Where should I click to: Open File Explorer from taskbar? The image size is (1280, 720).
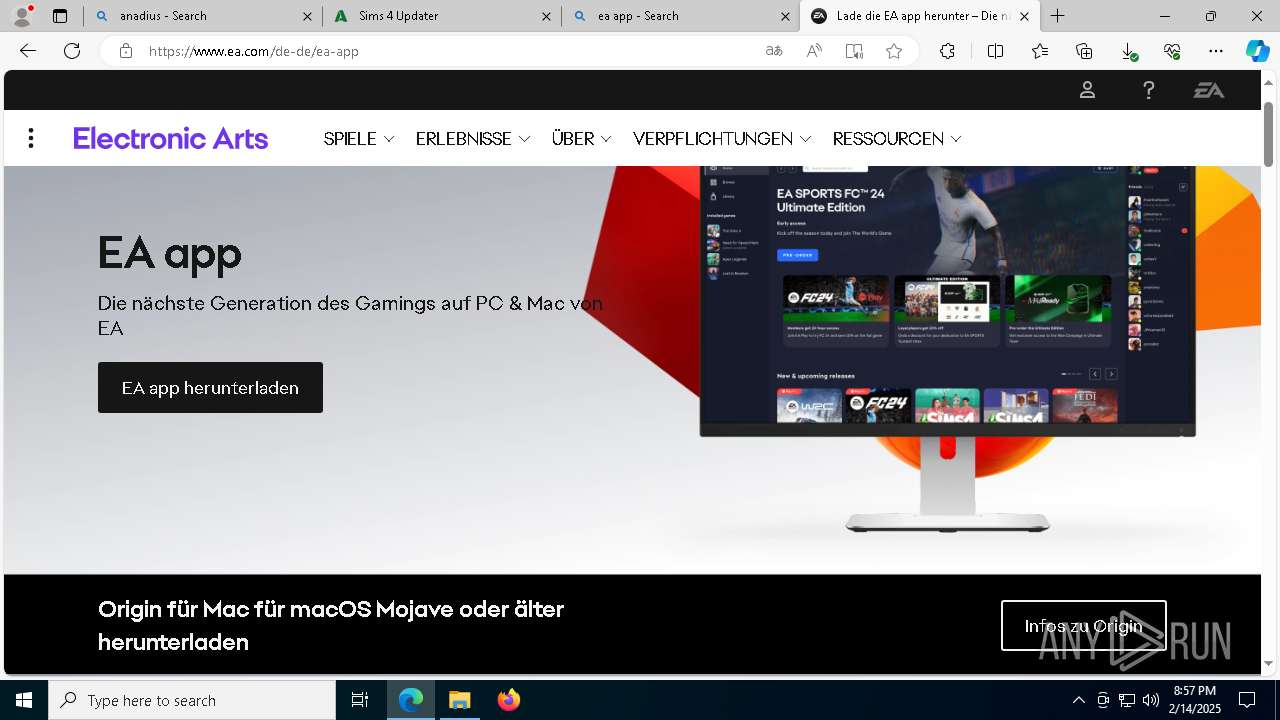point(459,700)
